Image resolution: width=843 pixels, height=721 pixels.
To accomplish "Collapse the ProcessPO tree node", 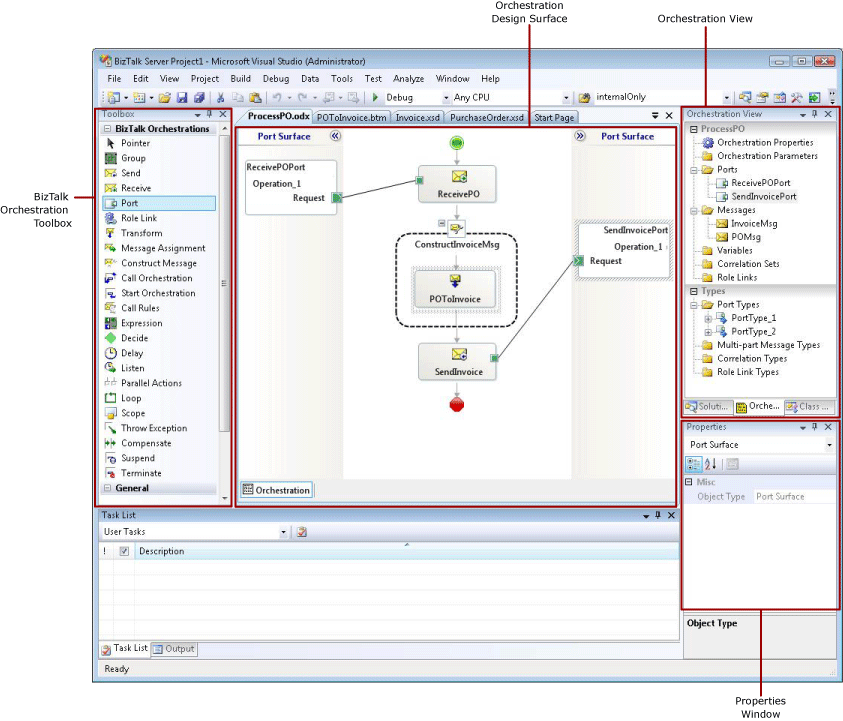I will [x=694, y=129].
